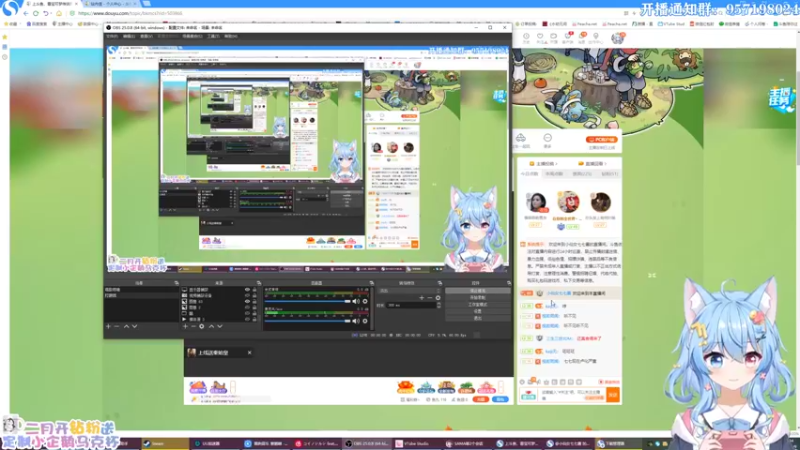The height and width of the screenshot is (450, 800).
Task: Close the small floating window below OBS
Action: point(249,353)
